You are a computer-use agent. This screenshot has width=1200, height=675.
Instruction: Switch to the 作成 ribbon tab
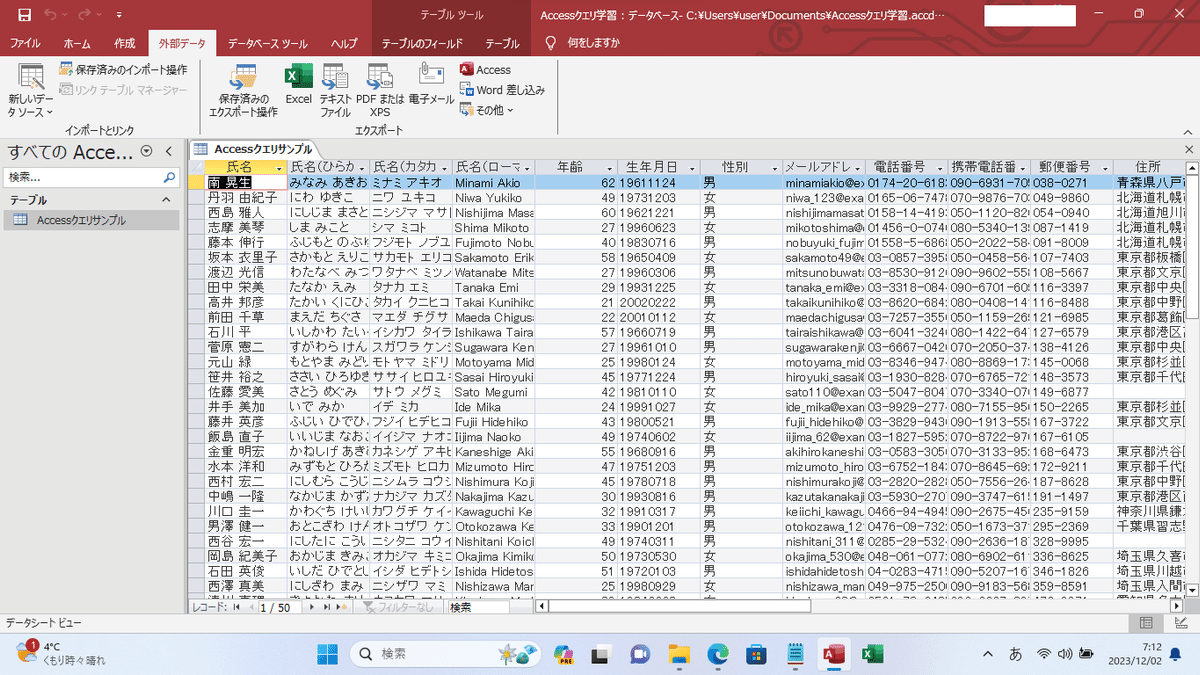coord(124,43)
